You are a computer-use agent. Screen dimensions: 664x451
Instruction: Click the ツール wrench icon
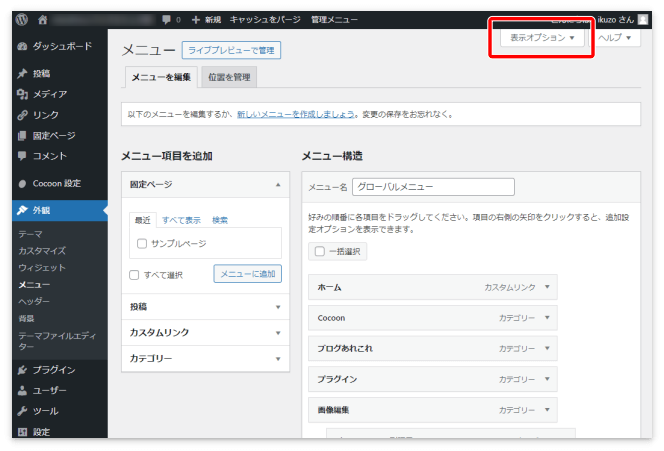point(22,411)
